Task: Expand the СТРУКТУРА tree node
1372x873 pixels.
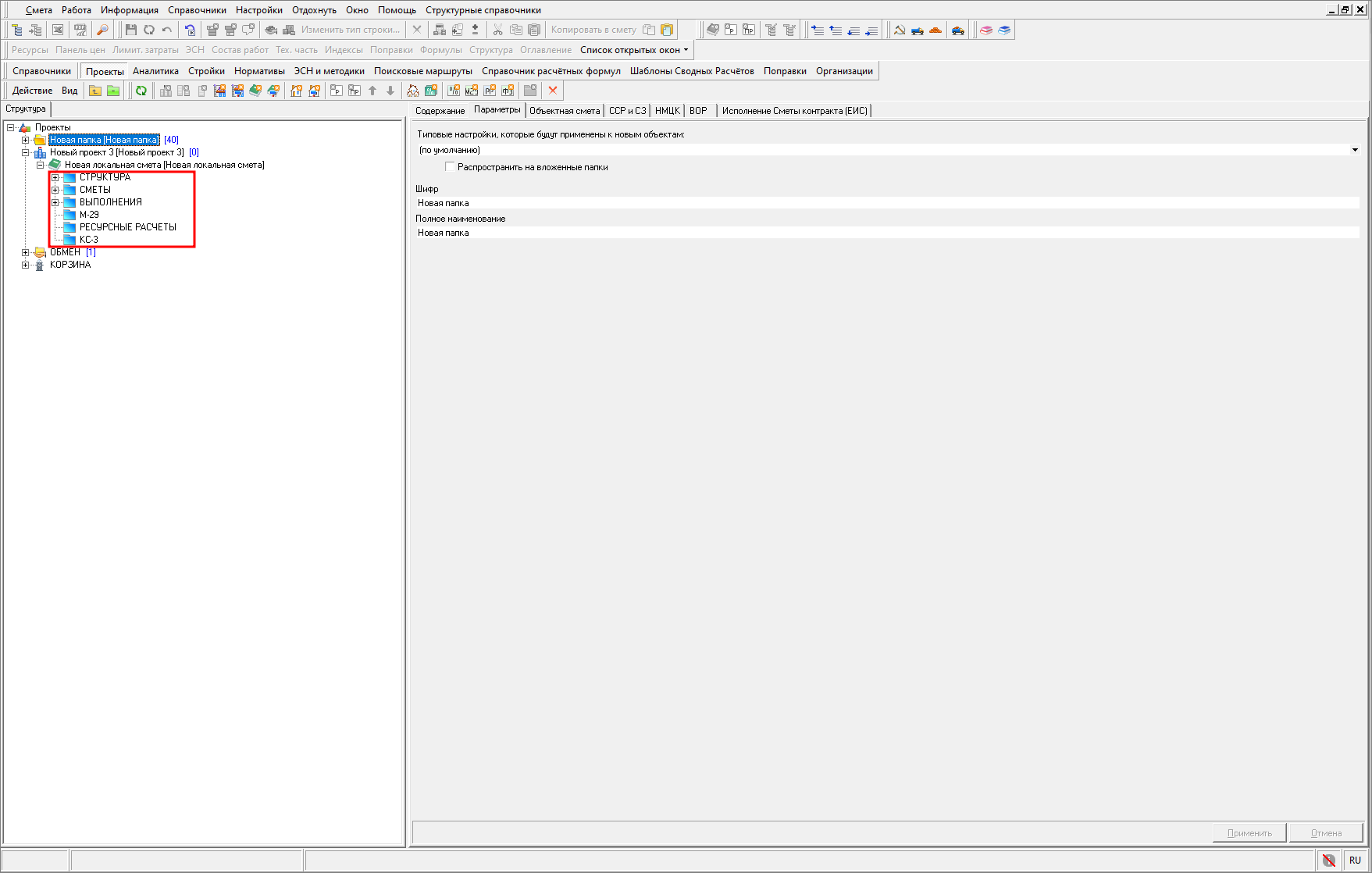Action: (x=55, y=177)
